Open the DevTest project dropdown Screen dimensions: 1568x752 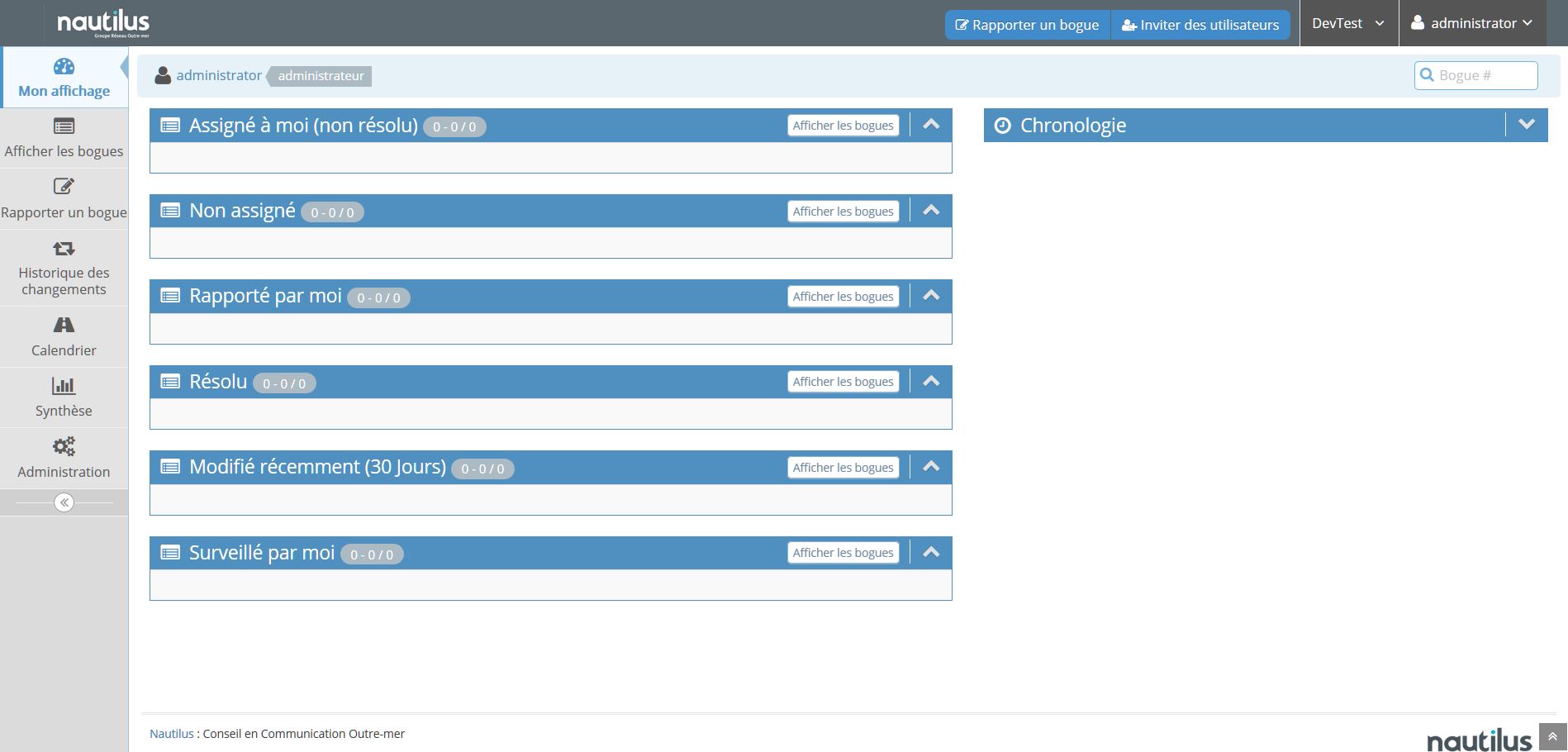[1347, 23]
